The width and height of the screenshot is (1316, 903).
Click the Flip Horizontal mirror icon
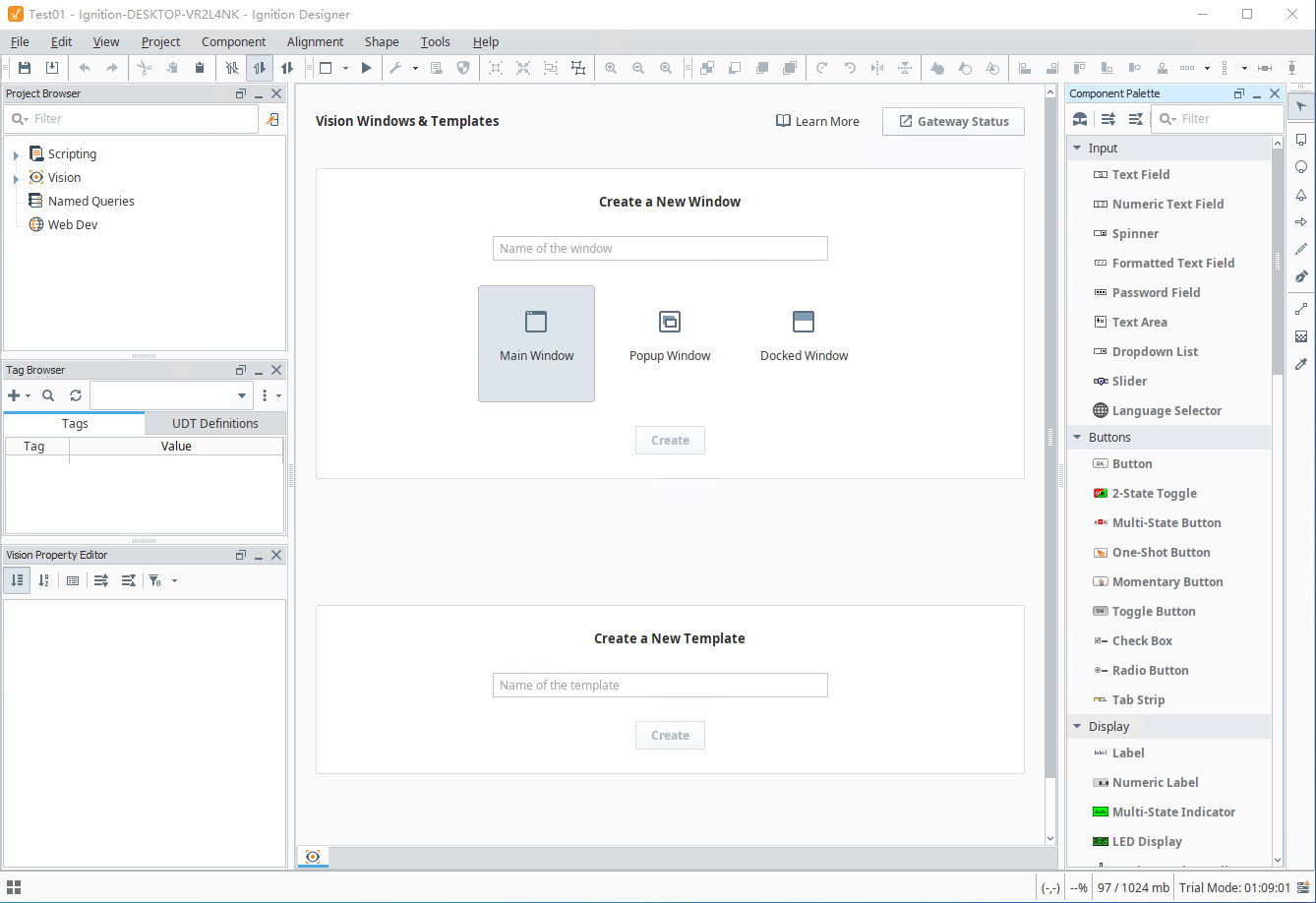pos(877,68)
